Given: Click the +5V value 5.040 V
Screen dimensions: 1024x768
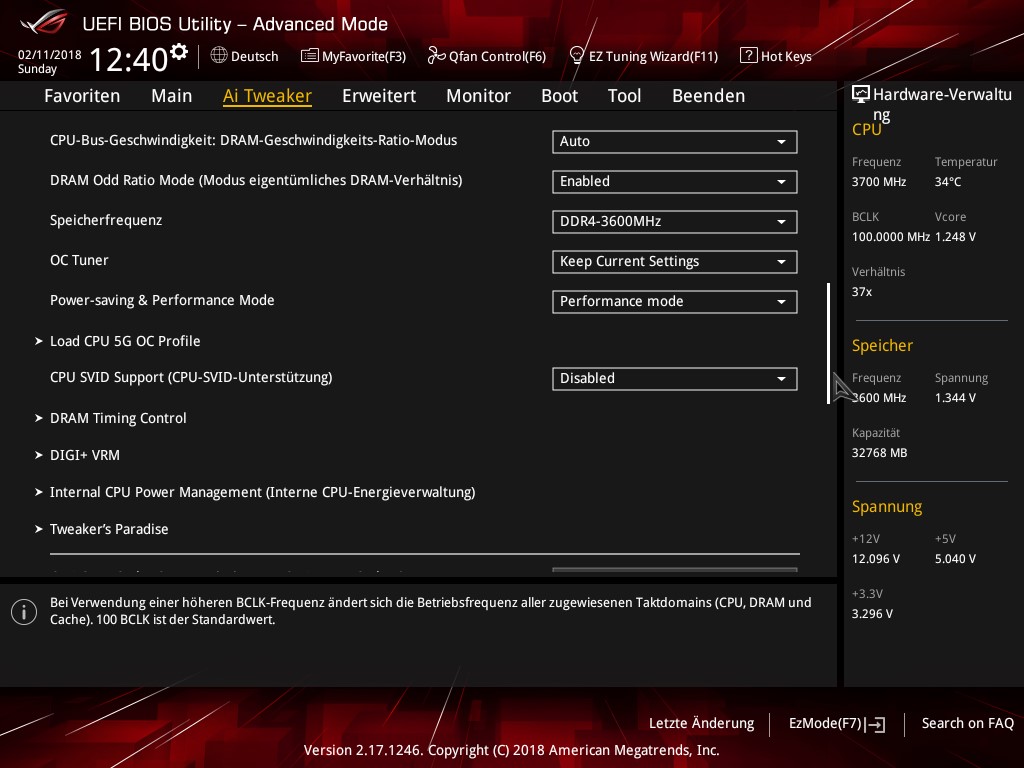Looking at the screenshot, I should (955, 559).
